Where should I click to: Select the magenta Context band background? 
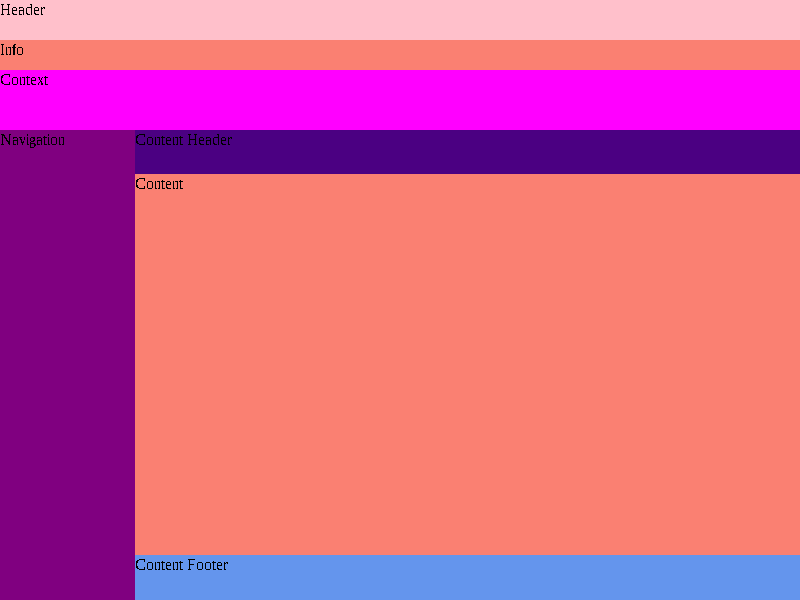(400, 100)
